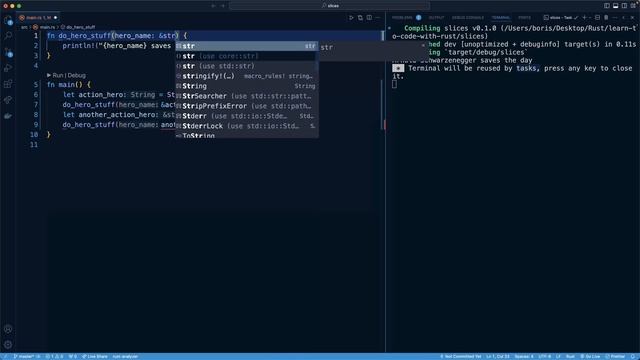Click the Run play icon in editor toolbar
Image resolution: width=640 pixels, height=360 pixels.
[x=351, y=18]
